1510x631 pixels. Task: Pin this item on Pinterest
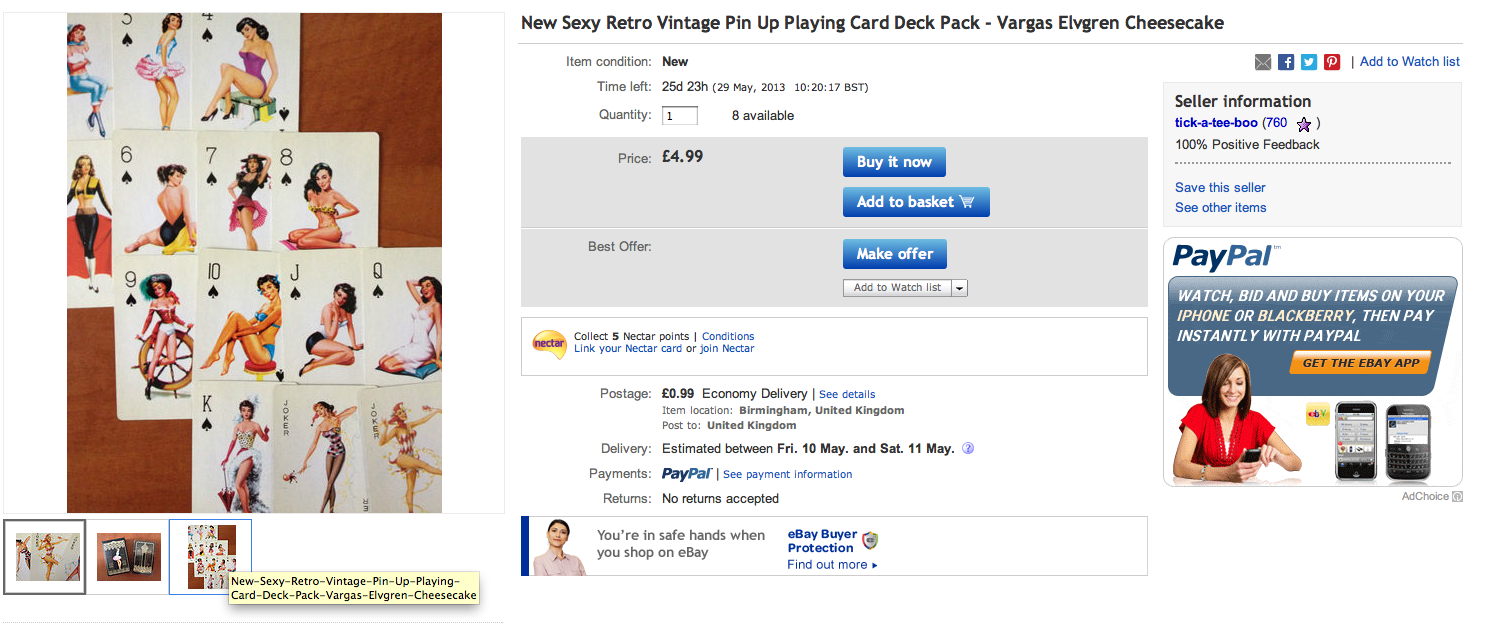[x=1332, y=62]
